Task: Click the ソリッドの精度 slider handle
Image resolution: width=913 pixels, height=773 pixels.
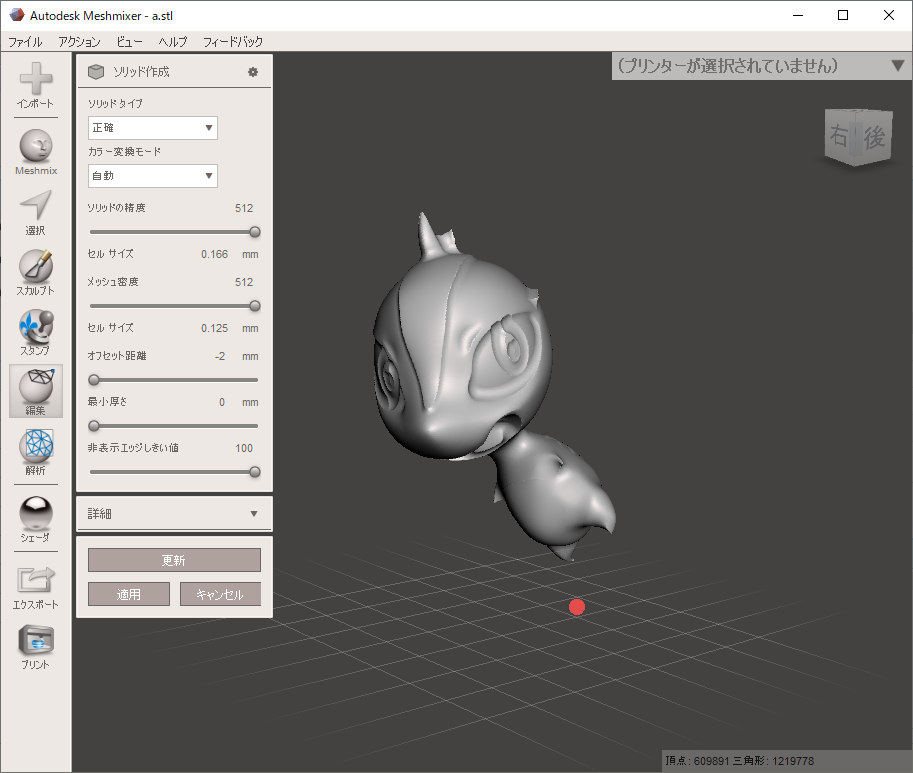Action: pyautogui.click(x=254, y=232)
